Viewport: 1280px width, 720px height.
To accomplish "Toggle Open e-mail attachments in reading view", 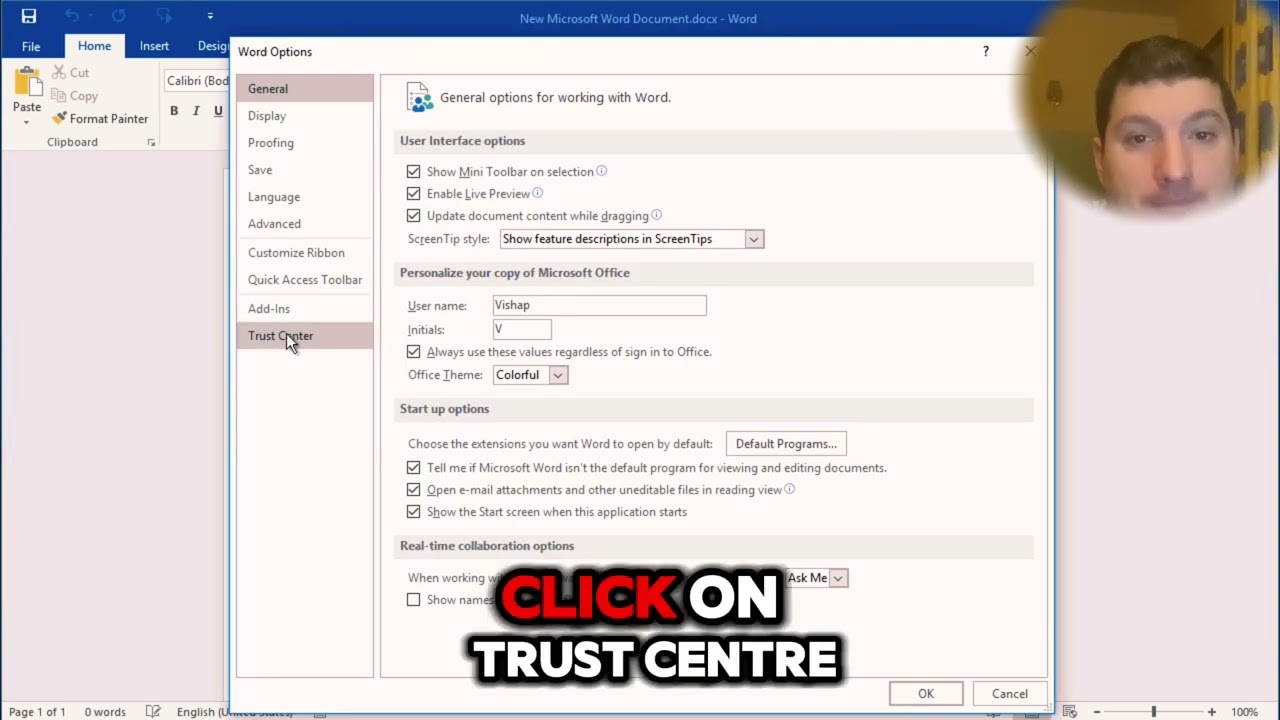I will pos(413,490).
